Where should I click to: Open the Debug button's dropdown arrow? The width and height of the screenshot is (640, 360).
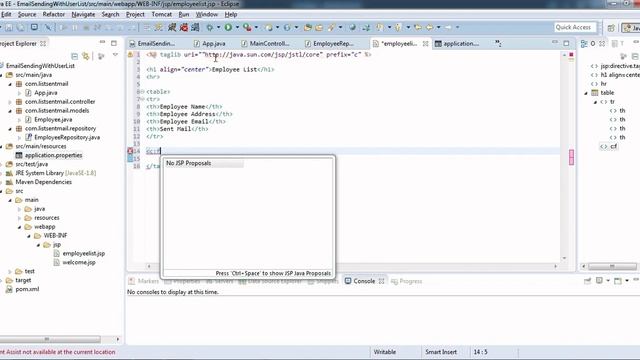[x=218, y=27]
